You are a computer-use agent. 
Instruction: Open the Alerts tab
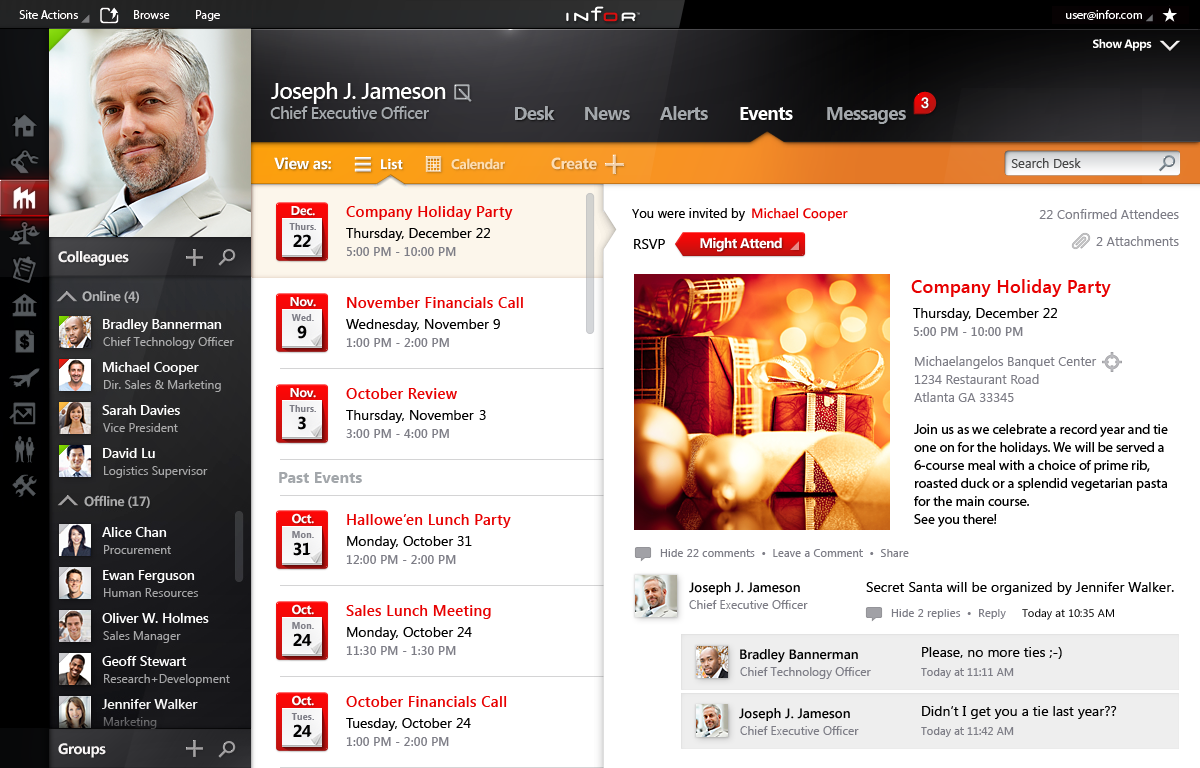pos(684,114)
